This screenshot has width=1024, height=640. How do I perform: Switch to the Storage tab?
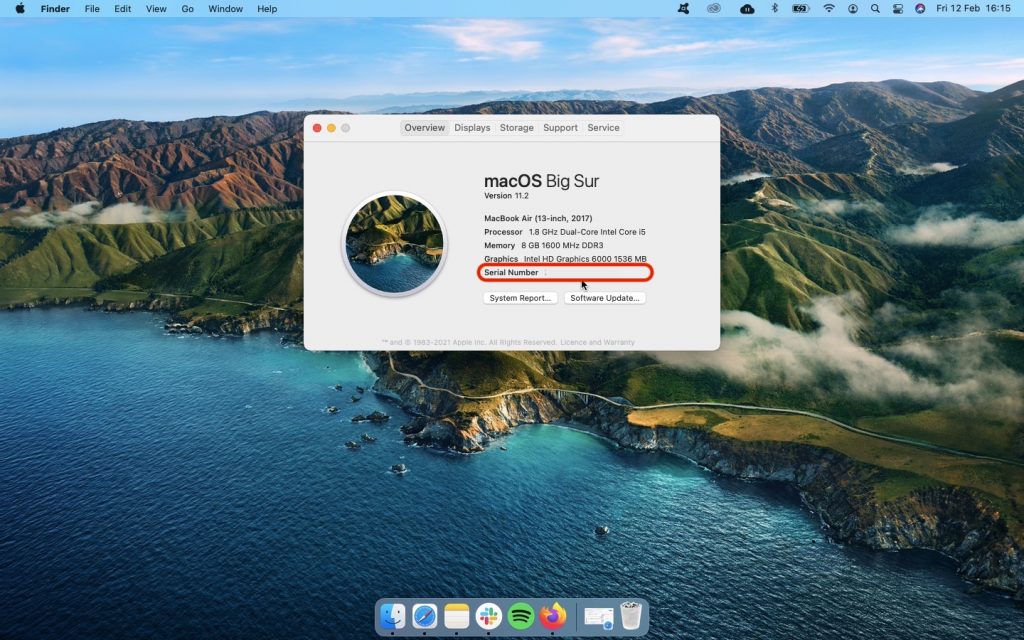pyautogui.click(x=517, y=127)
